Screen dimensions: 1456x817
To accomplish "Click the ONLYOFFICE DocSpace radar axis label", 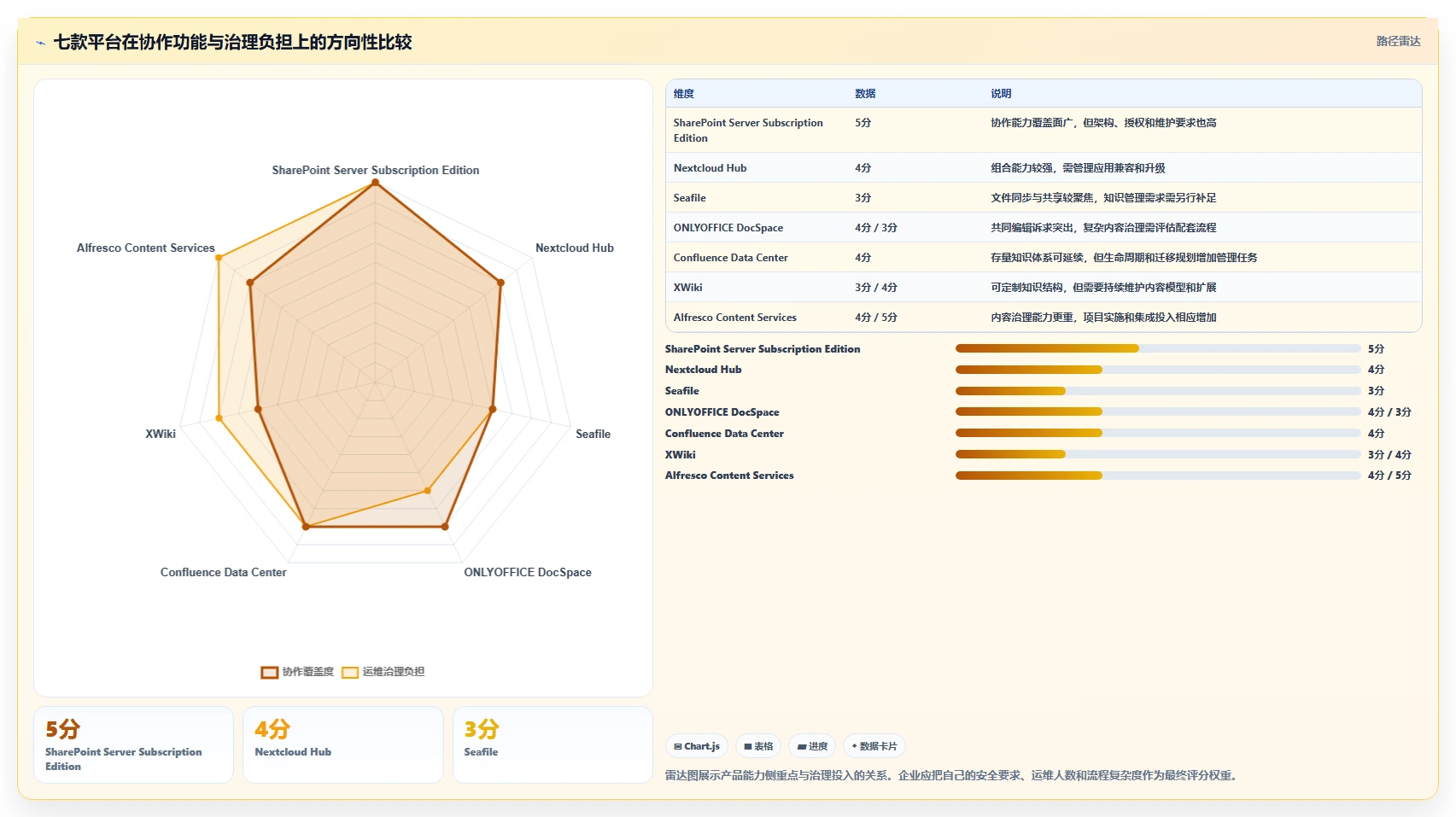I will tap(528, 573).
